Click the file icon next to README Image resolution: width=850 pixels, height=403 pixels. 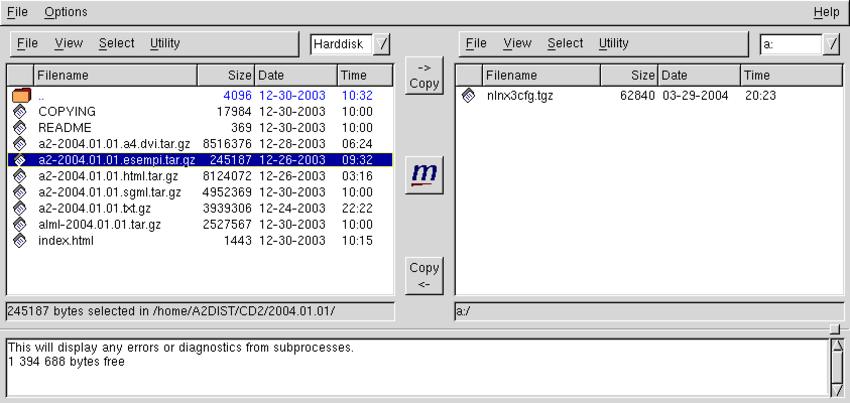pyautogui.click(x=20, y=128)
